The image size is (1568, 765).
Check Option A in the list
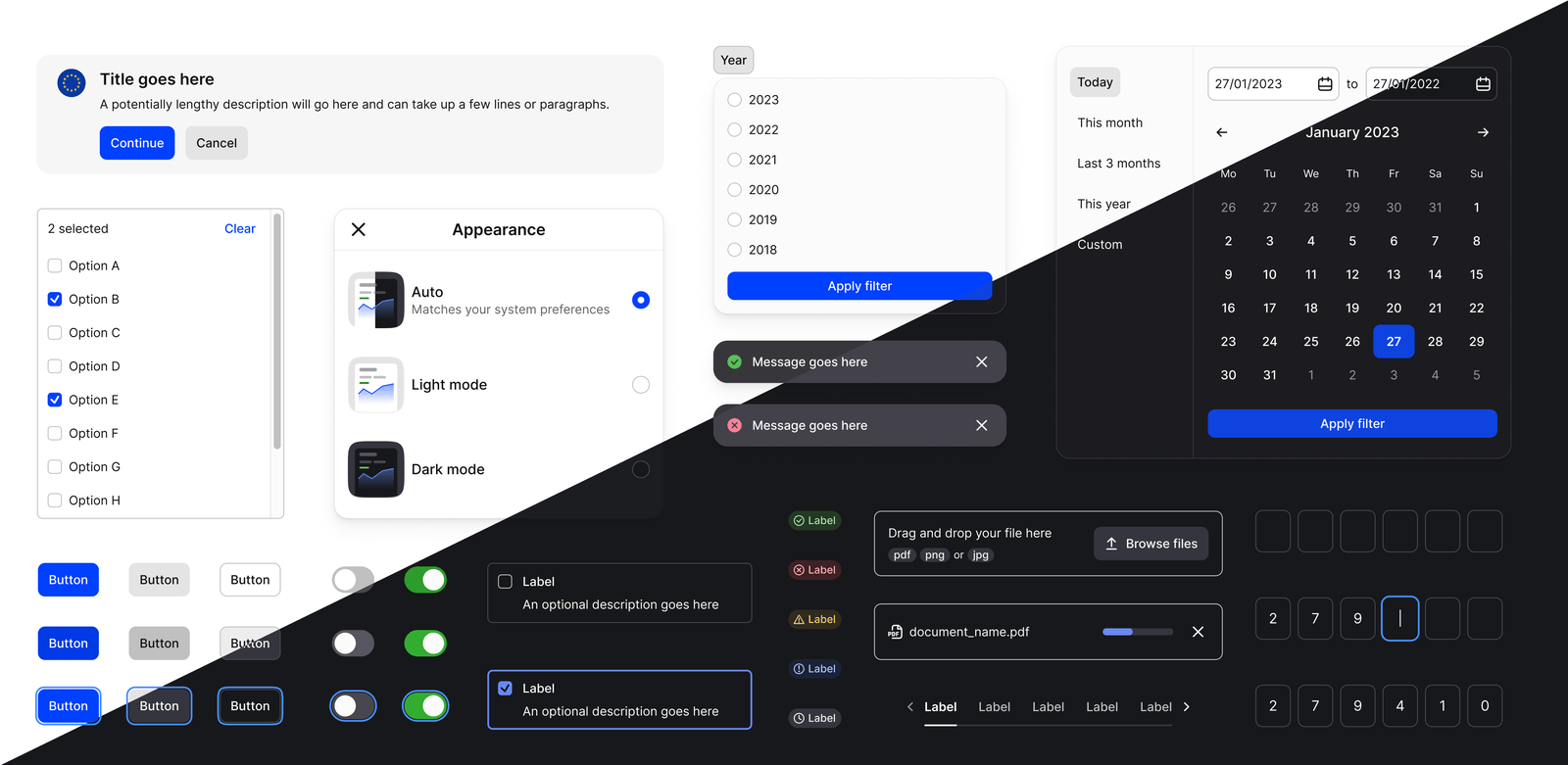pos(55,266)
